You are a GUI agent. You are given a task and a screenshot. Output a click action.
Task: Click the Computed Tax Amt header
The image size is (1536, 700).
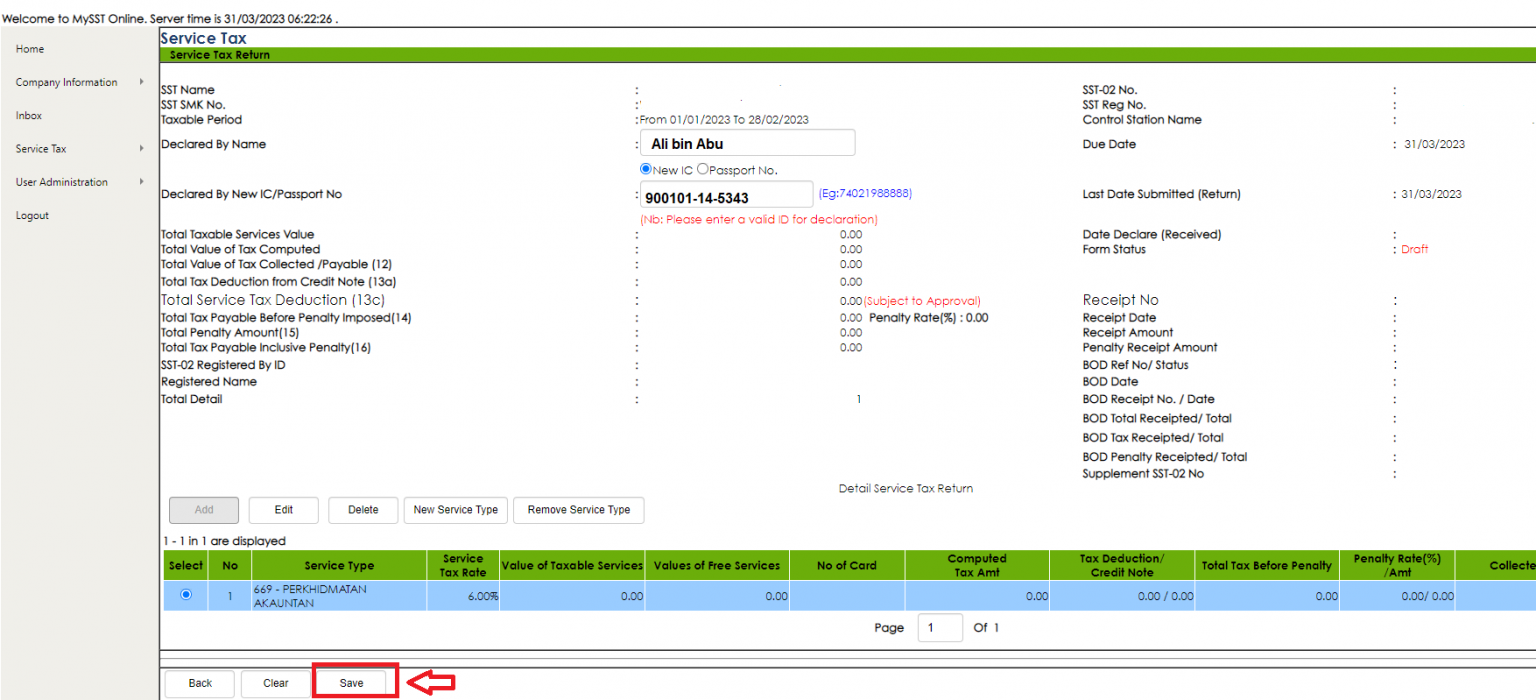coord(977,566)
